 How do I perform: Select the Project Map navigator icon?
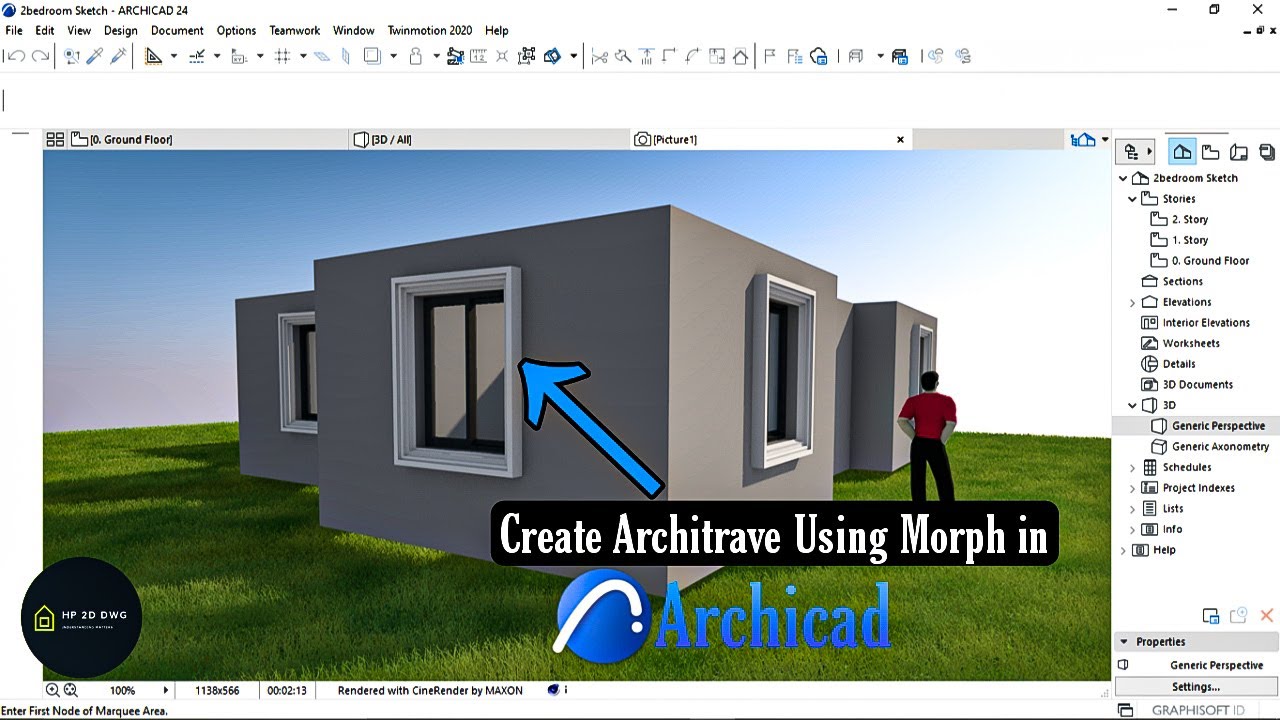point(1182,152)
